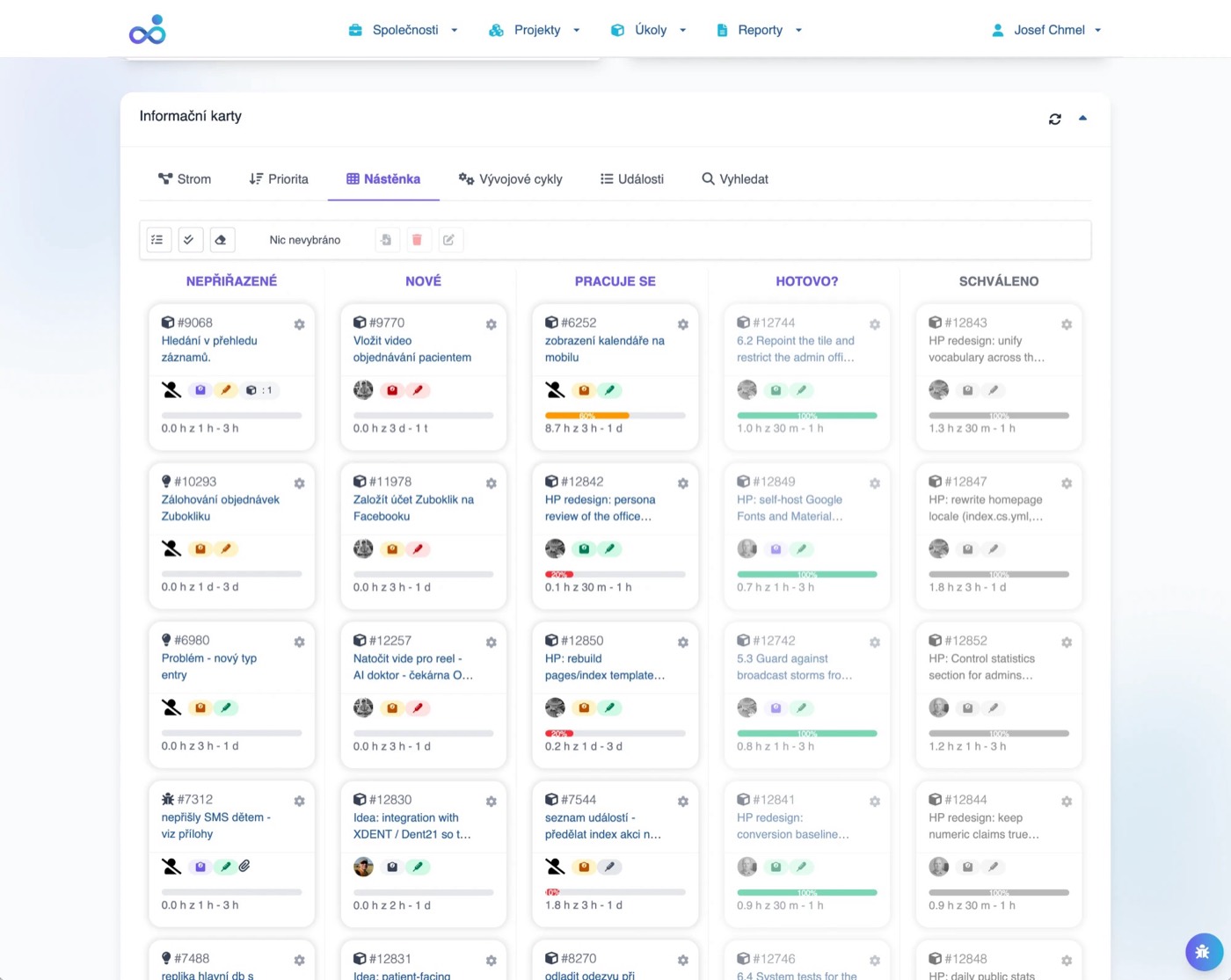The width and height of the screenshot is (1231, 980).
Task: Open task link 'zobrazení kalendáře na mobilu'
Action: pyautogui.click(x=605, y=349)
